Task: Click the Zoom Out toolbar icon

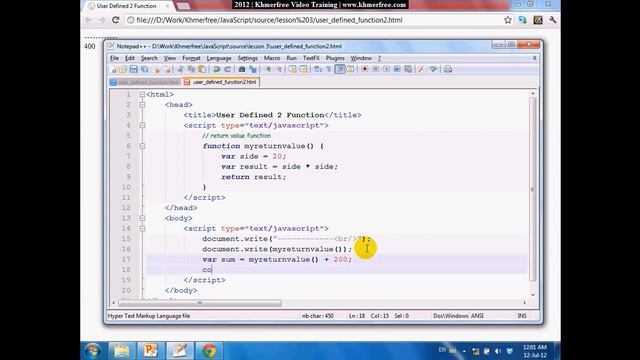Action: [279, 69]
